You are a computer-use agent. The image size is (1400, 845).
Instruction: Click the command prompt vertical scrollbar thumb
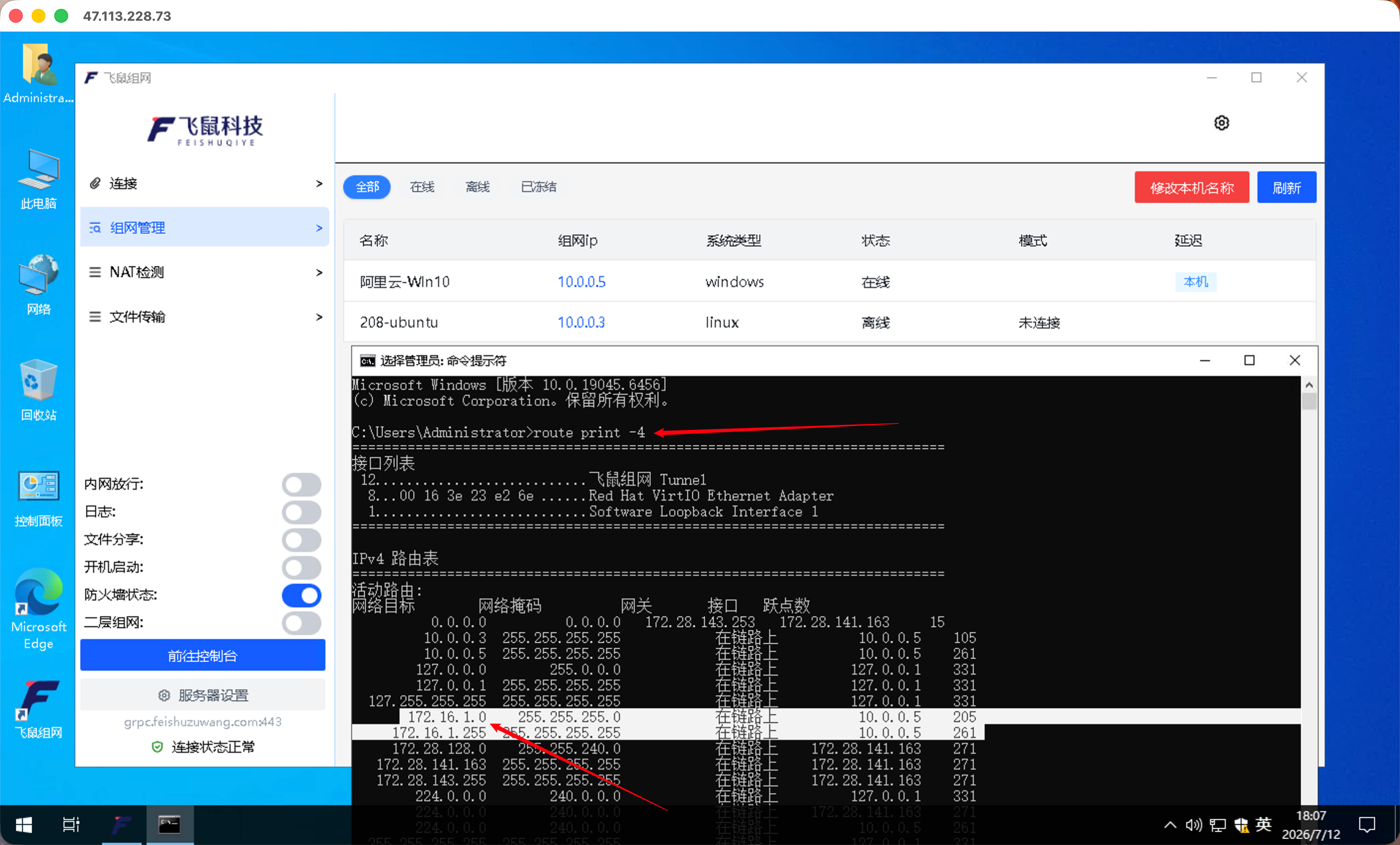[1309, 401]
